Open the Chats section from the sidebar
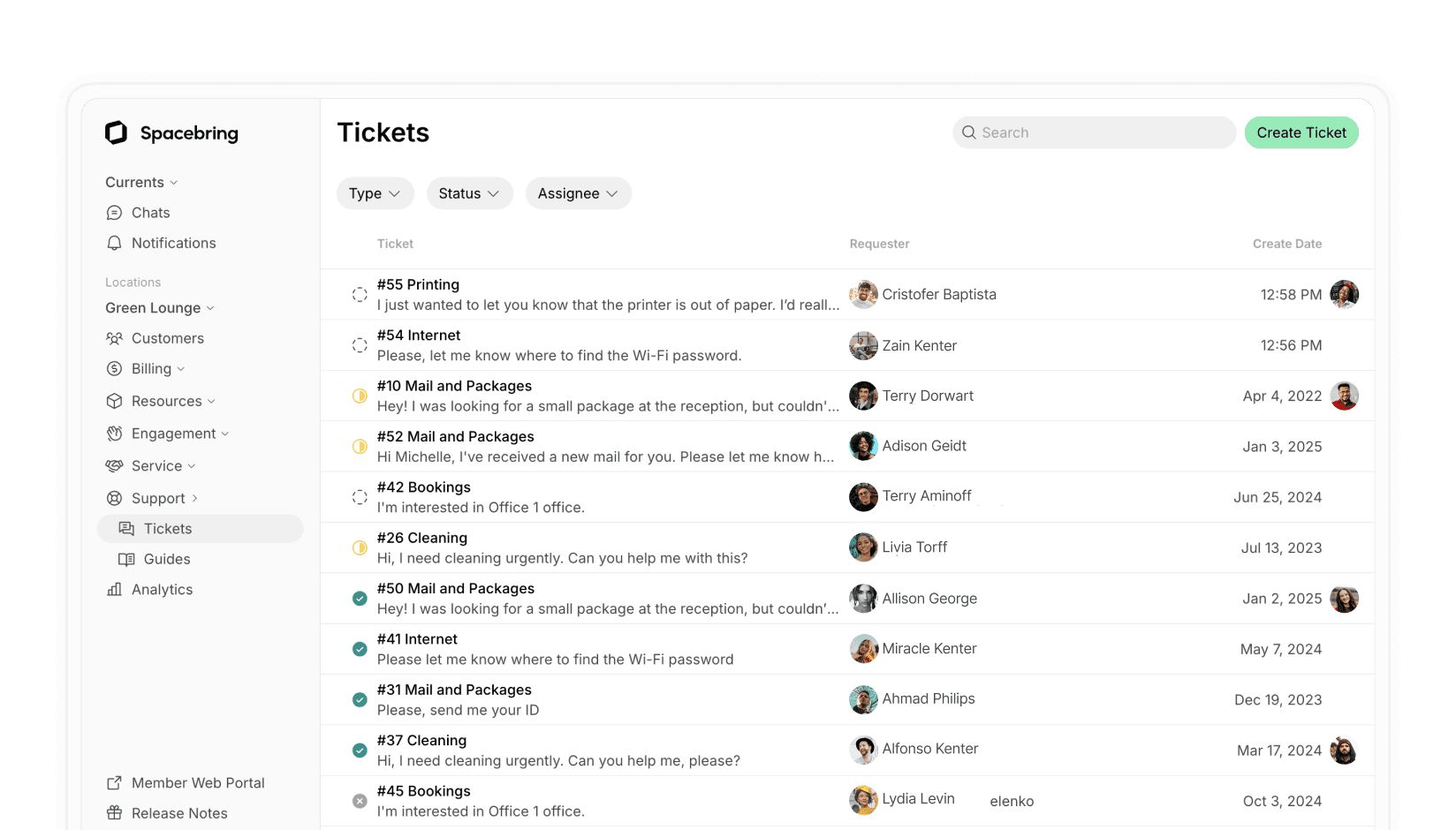This screenshot has height=830, width=1456. coord(150,212)
